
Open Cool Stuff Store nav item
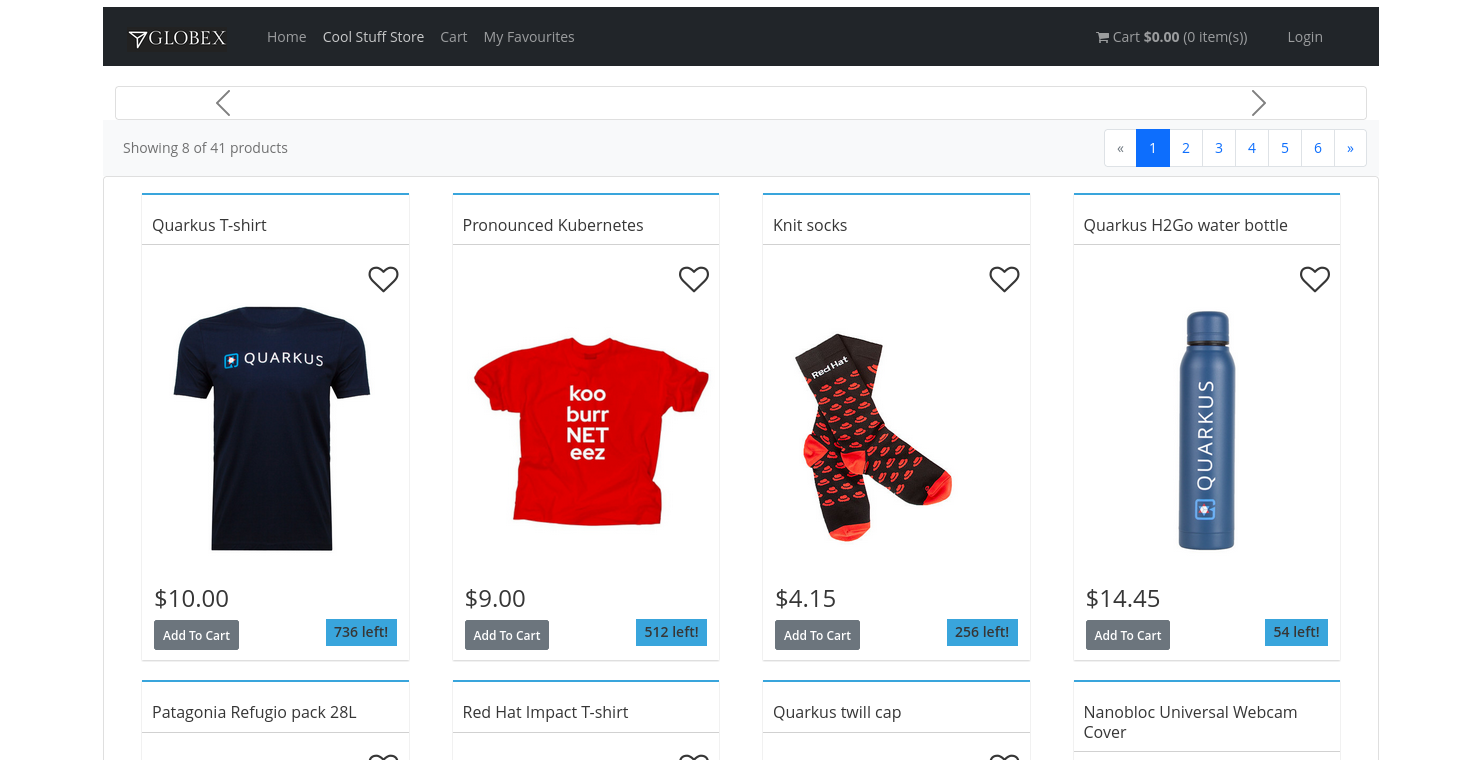pyautogui.click(x=373, y=37)
